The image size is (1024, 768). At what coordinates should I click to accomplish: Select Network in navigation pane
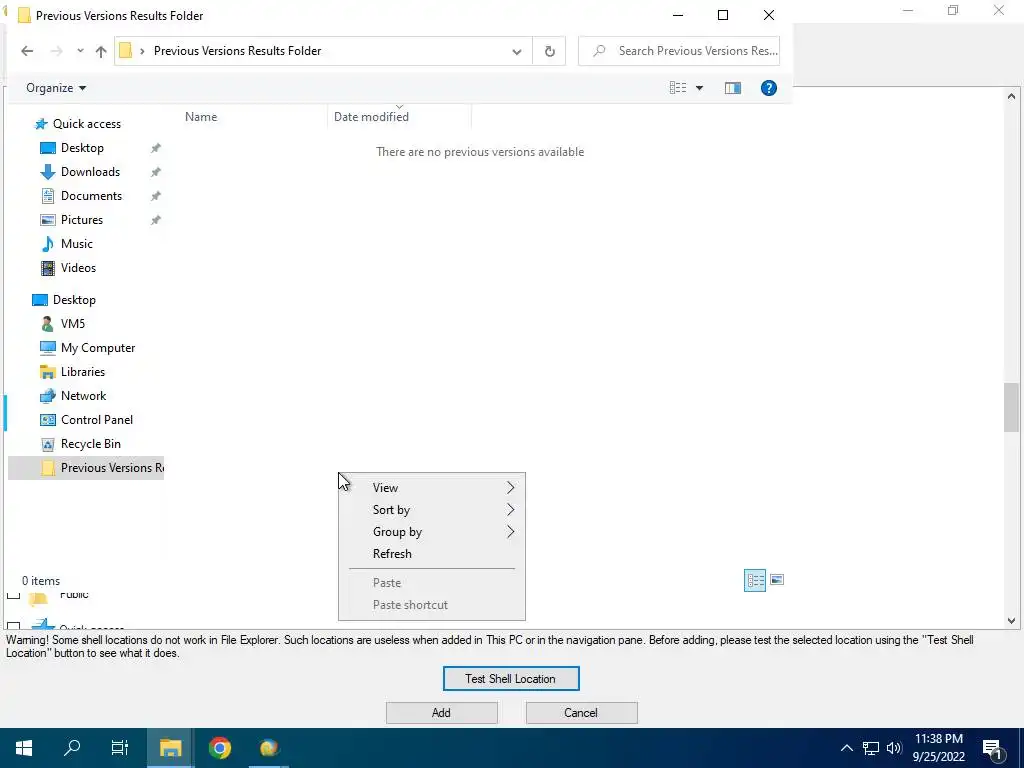click(83, 396)
